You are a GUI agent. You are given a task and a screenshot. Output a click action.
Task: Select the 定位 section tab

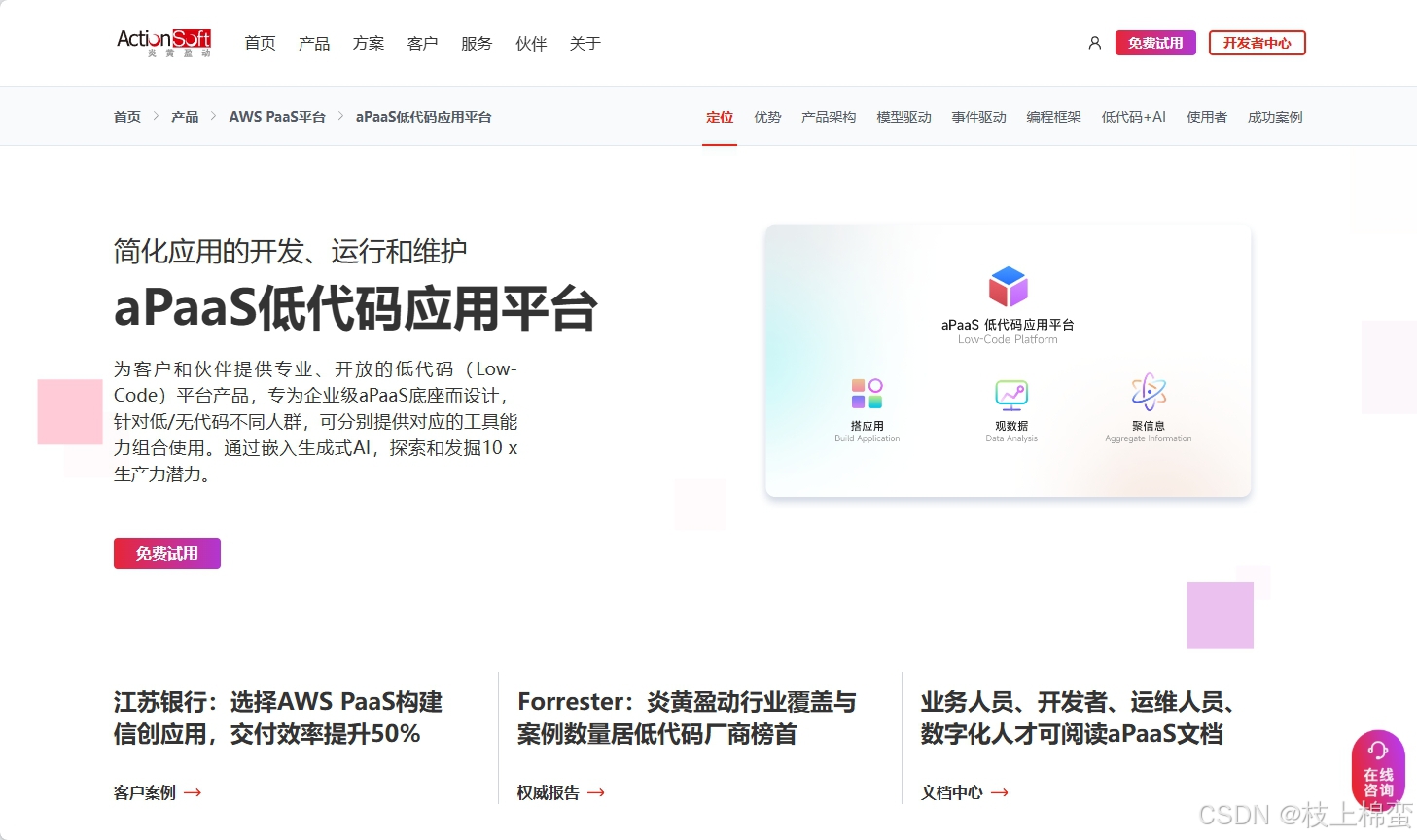pyautogui.click(x=720, y=117)
